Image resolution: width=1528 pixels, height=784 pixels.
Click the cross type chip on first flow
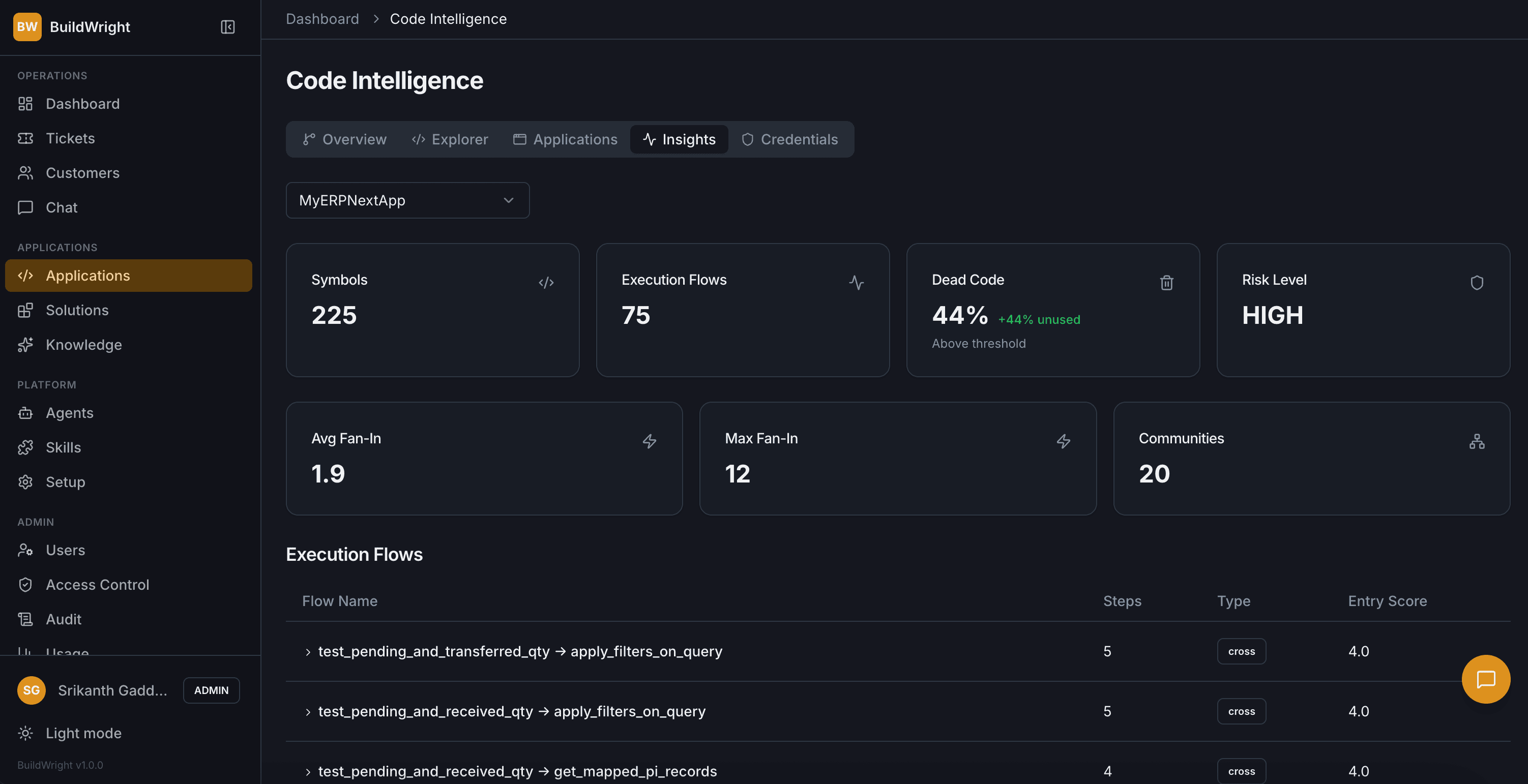pos(1242,651)
